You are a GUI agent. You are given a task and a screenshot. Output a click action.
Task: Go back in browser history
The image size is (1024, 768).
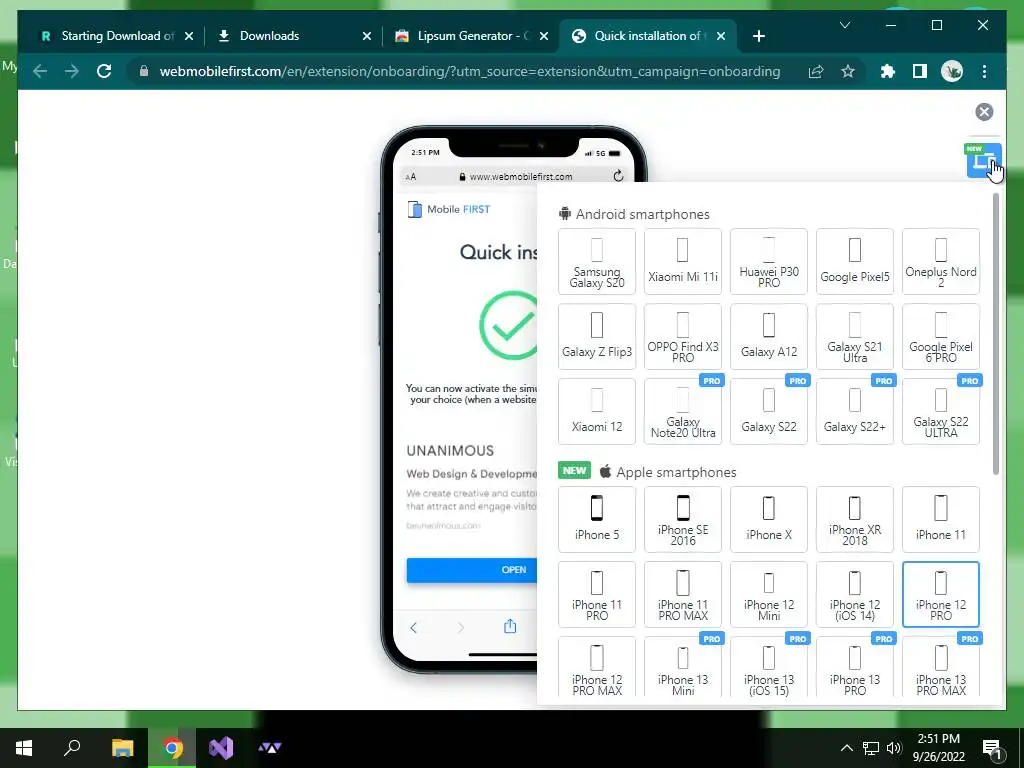(40, 71)
